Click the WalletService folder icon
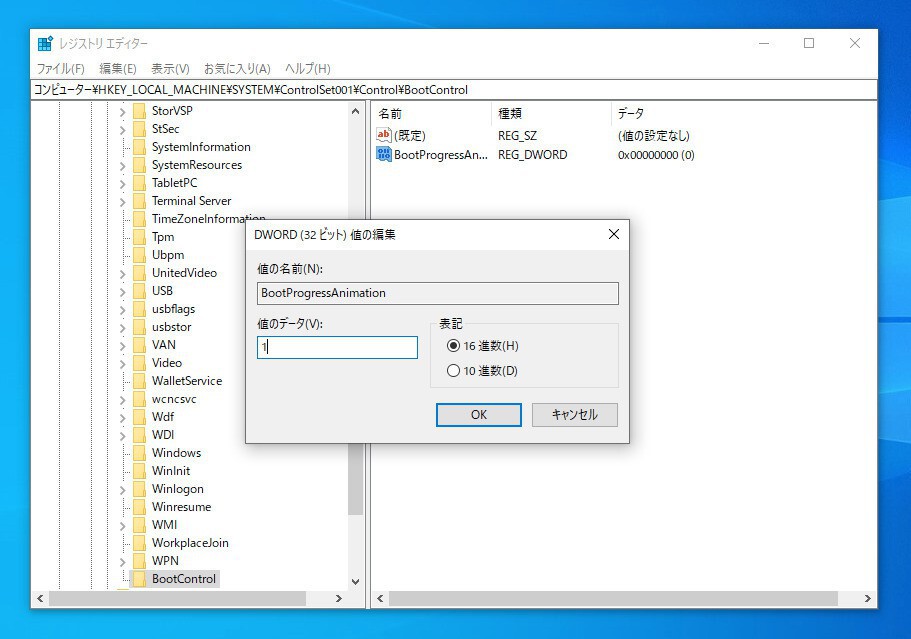 [139, 381]
